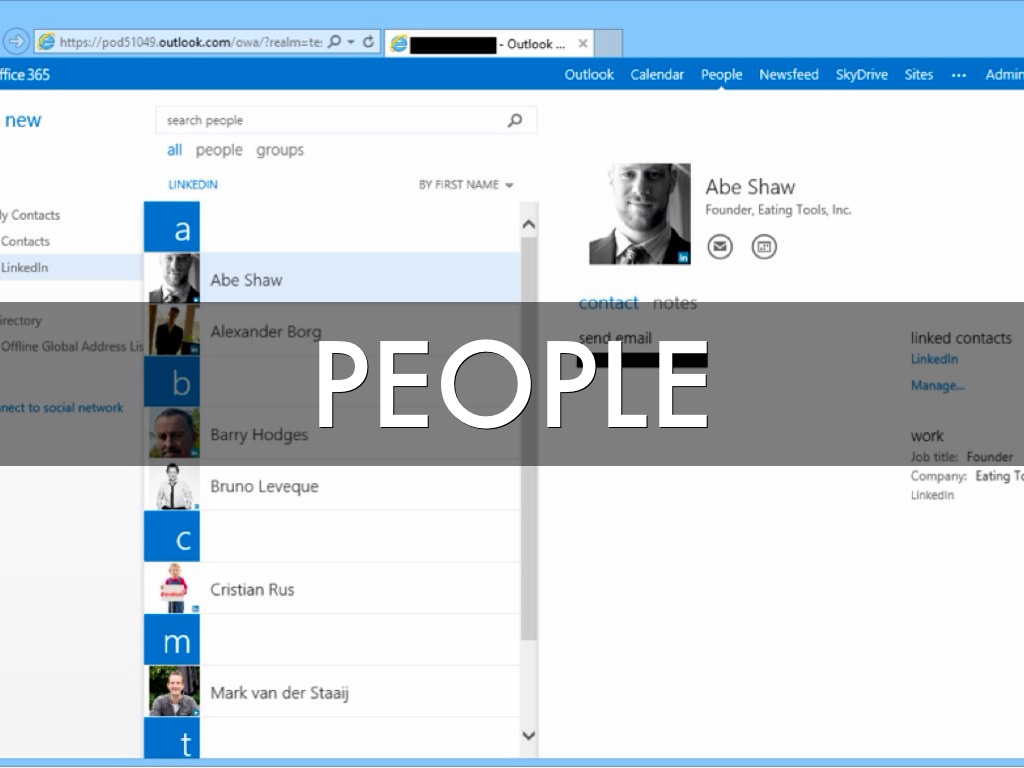Click in the search people input field
The image size is (1024, 768).
click(x=330, y=121)
